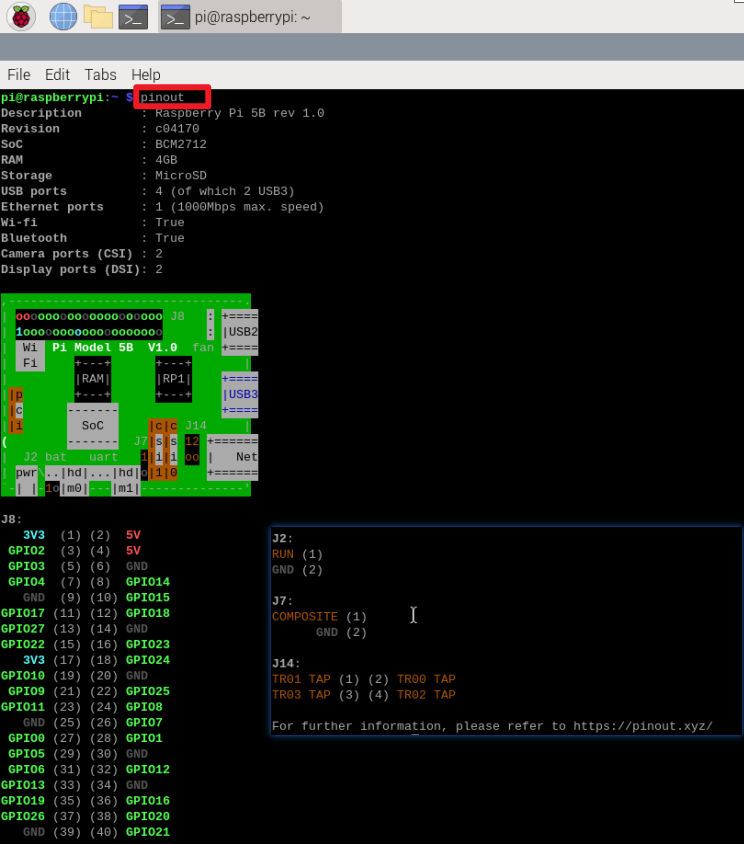Viewport: 744px width, 844px height.
Task: Click GPIO10 pin label
Action: pyautogui.click(x=23, y=676)
